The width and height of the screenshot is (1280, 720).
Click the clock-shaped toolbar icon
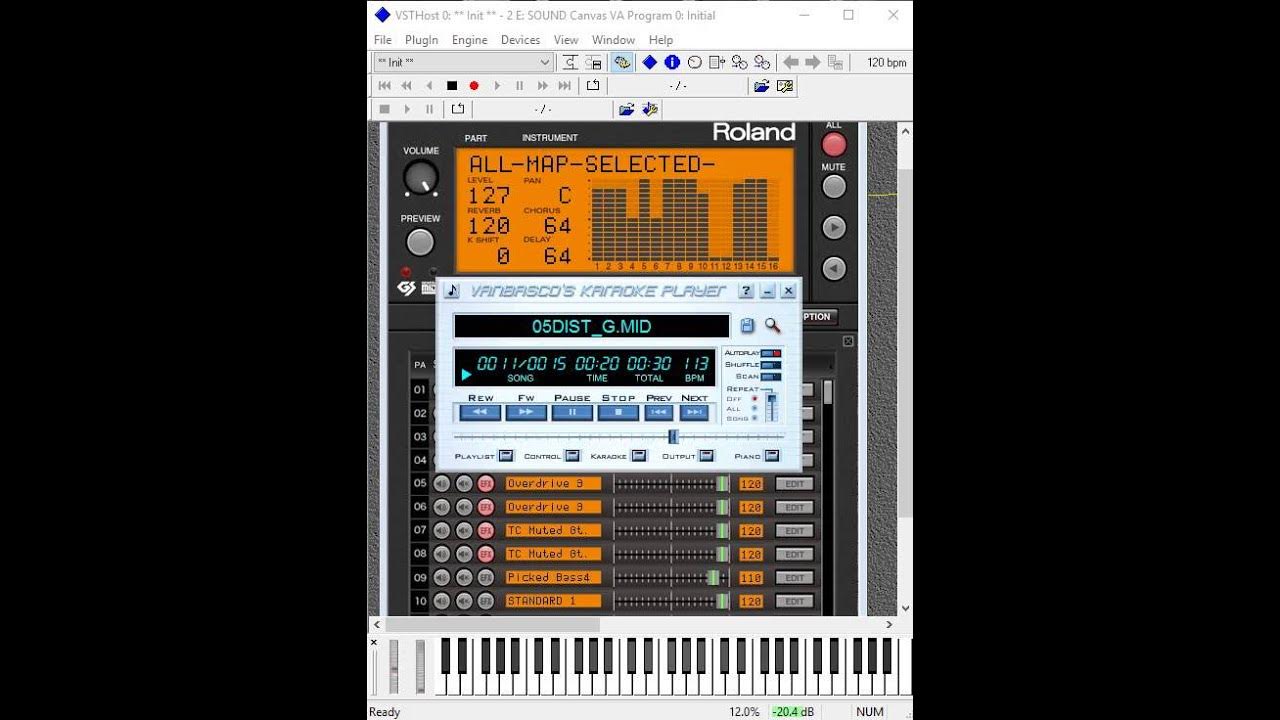pyautogui.click(x=695, y=62)
